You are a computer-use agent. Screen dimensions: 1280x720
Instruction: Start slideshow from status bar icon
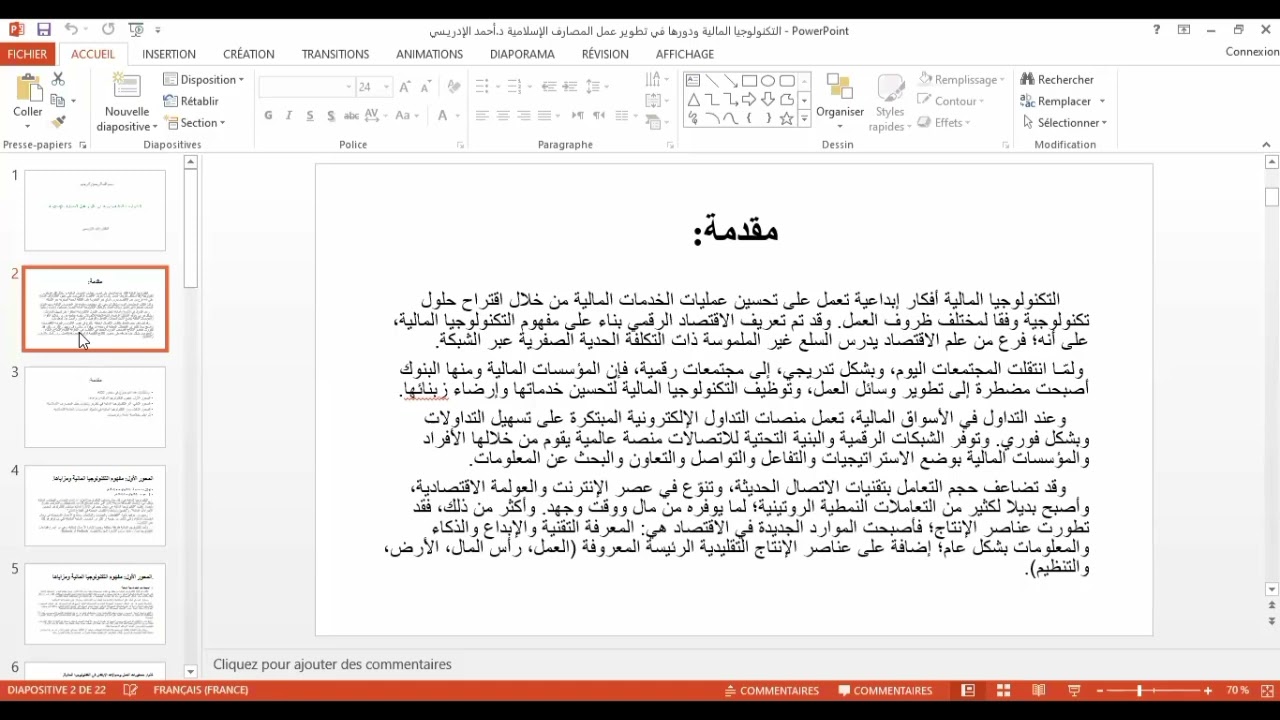[x=1074, y=690]
